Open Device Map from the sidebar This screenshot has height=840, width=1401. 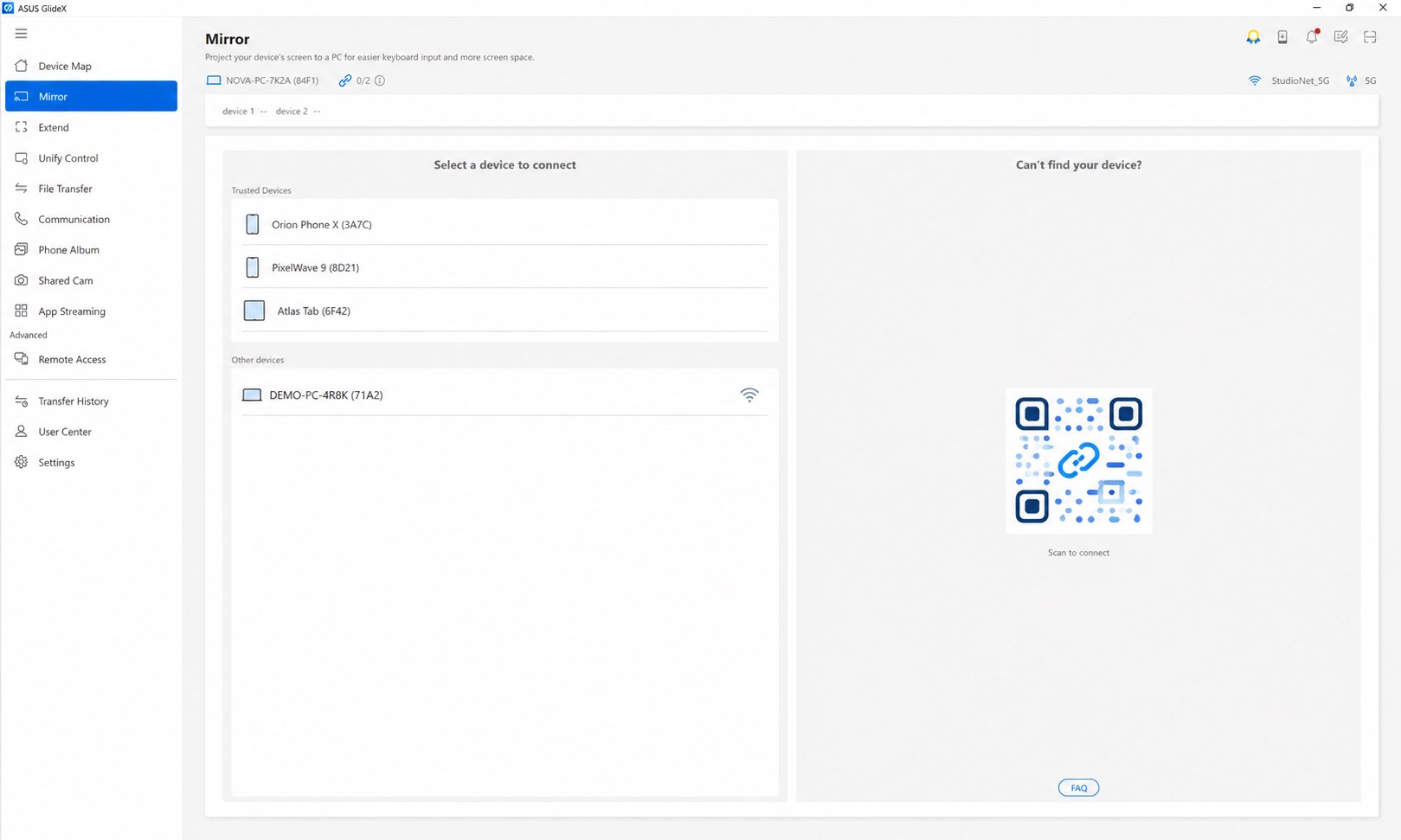tap(91, 66)
